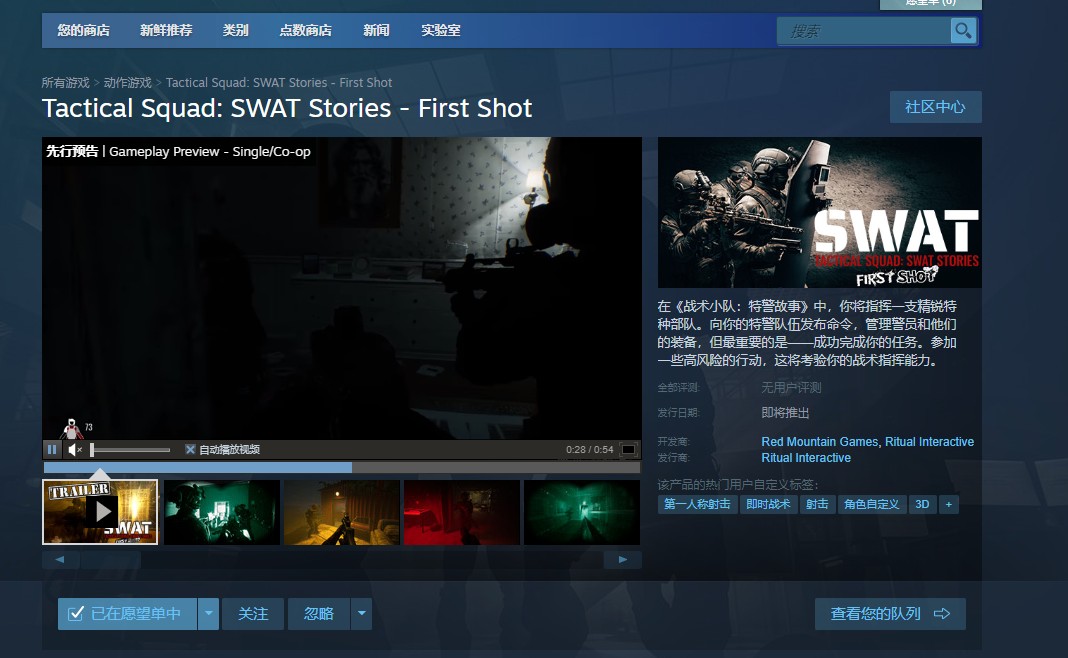Select the 第一人称射击 tag

697,504
